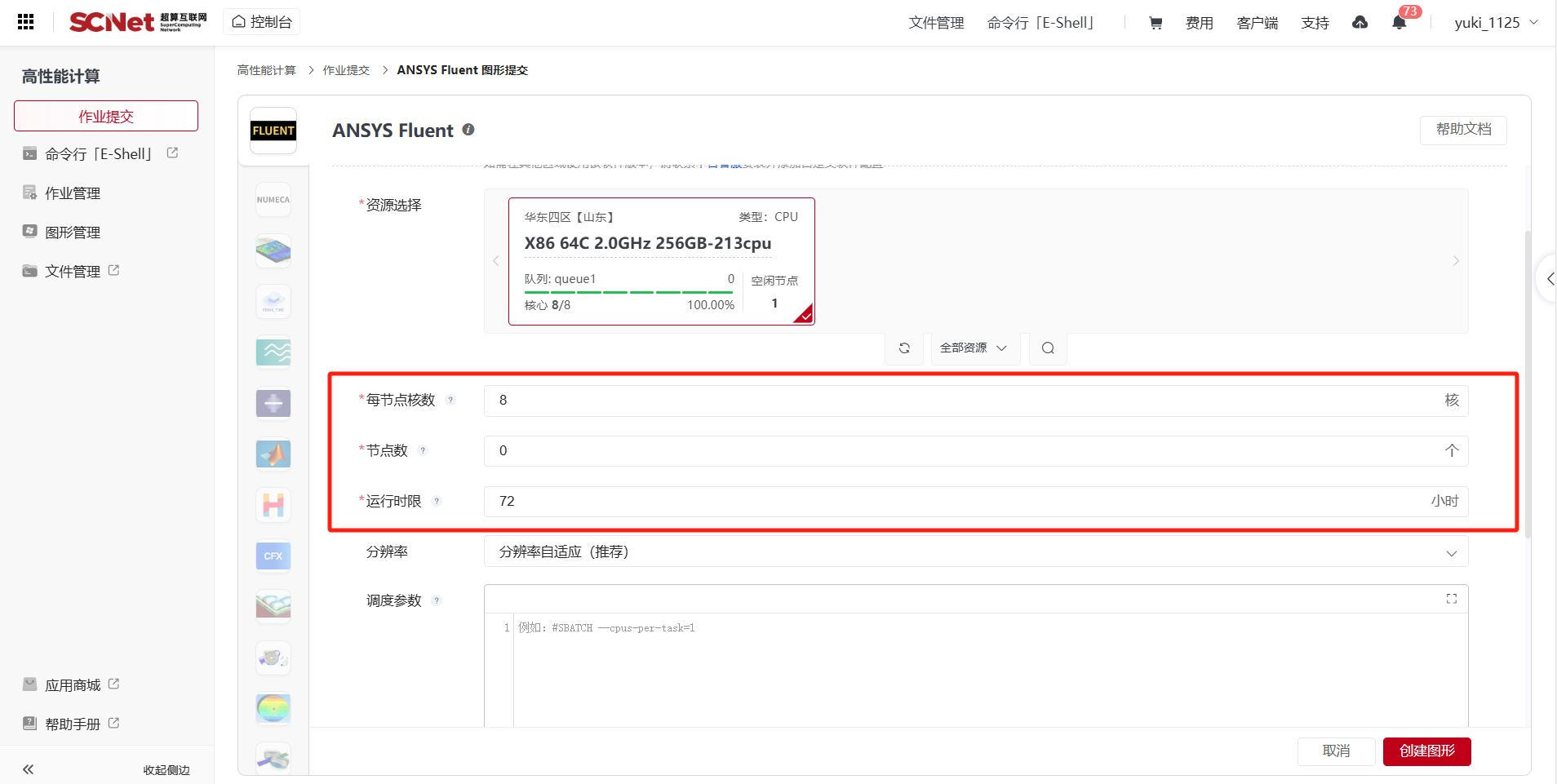Click the 控制台 button
Image resolution: width=1557 pixels, height=784 pixels.
(262, 22)
